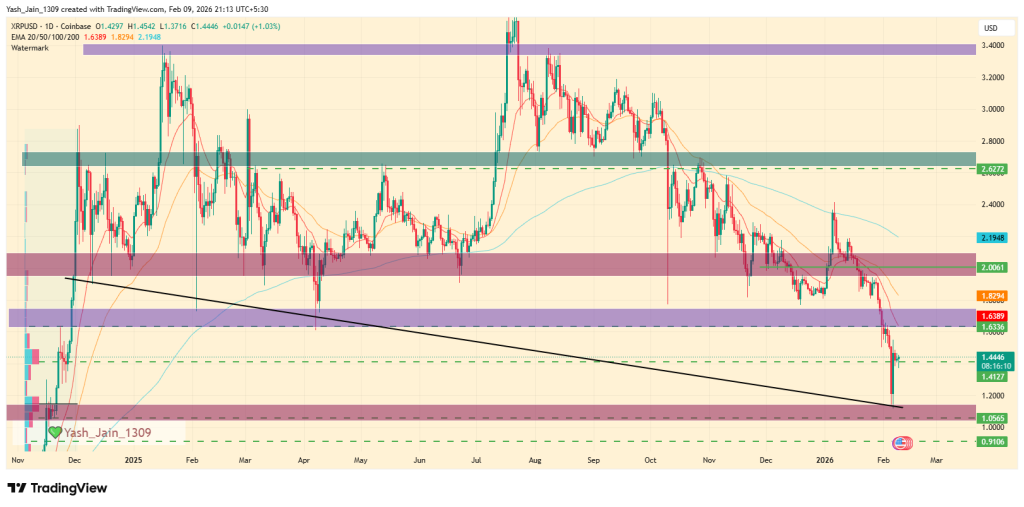Select the 1.0565 support price label
Image resolution: width=1024 pixels, height=507 pixels.
(x=992, y=418)
